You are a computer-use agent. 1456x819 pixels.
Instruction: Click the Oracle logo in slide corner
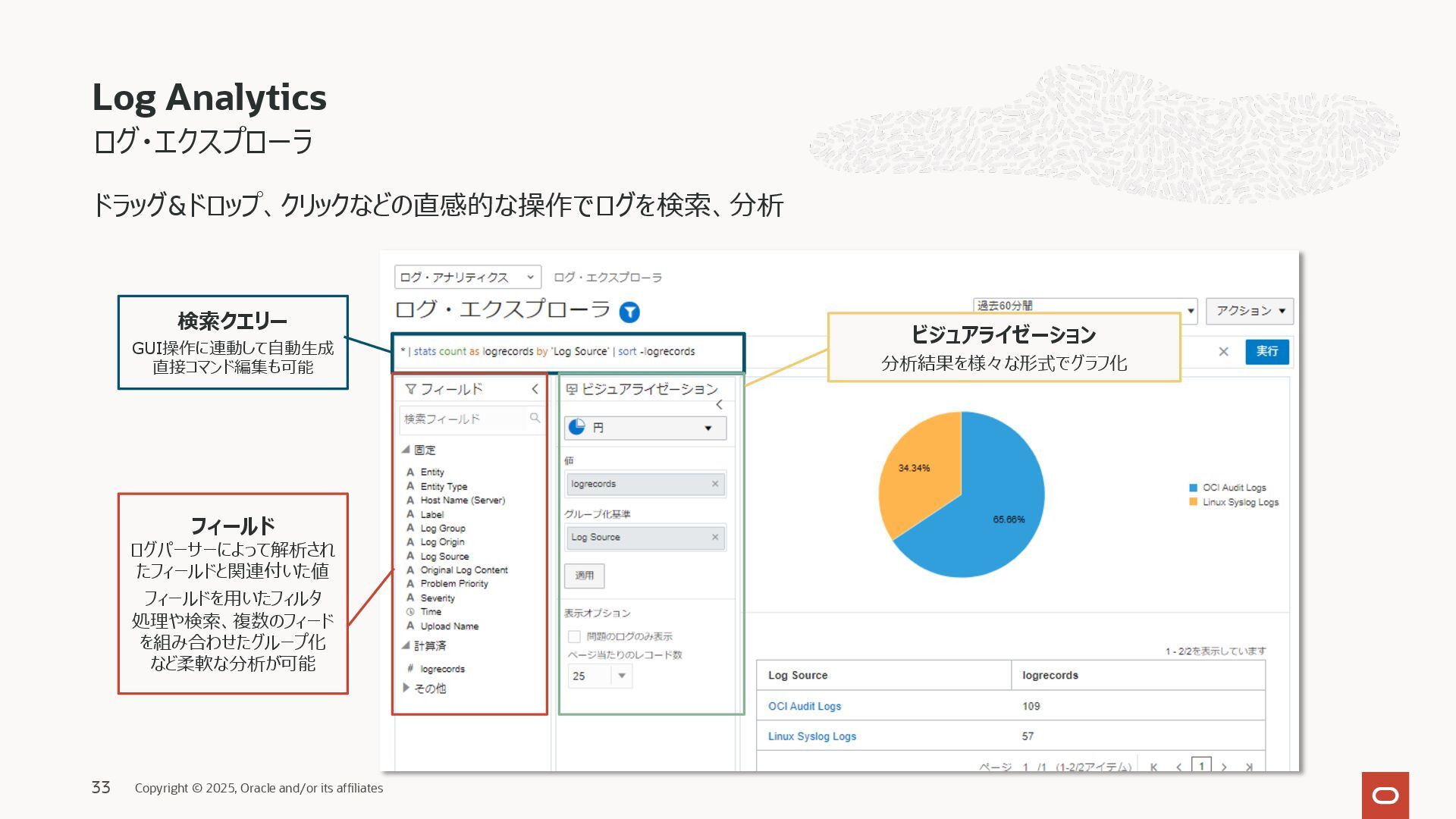click(1385, 795)
